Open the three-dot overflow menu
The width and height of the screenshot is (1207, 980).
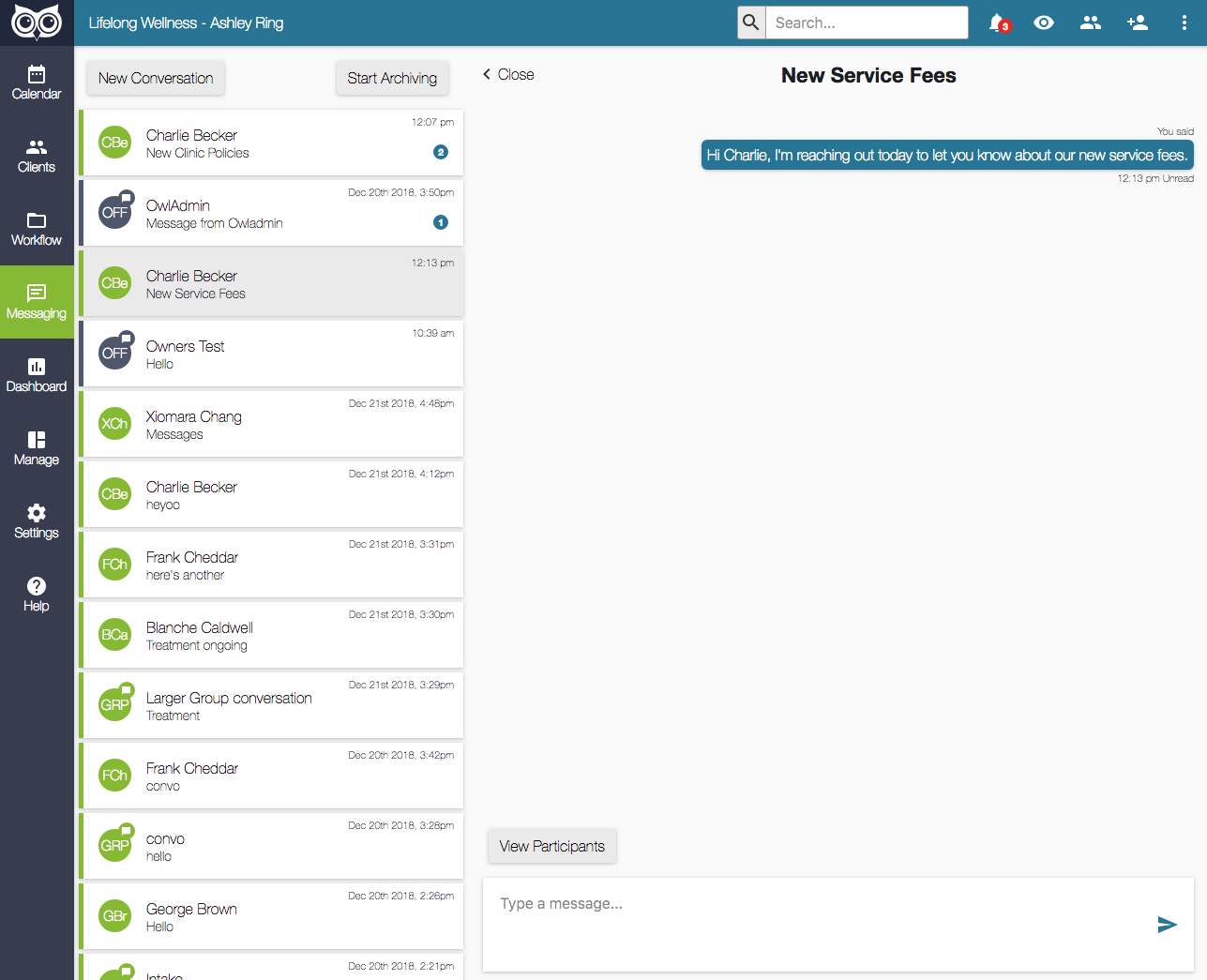point(1184,23)
